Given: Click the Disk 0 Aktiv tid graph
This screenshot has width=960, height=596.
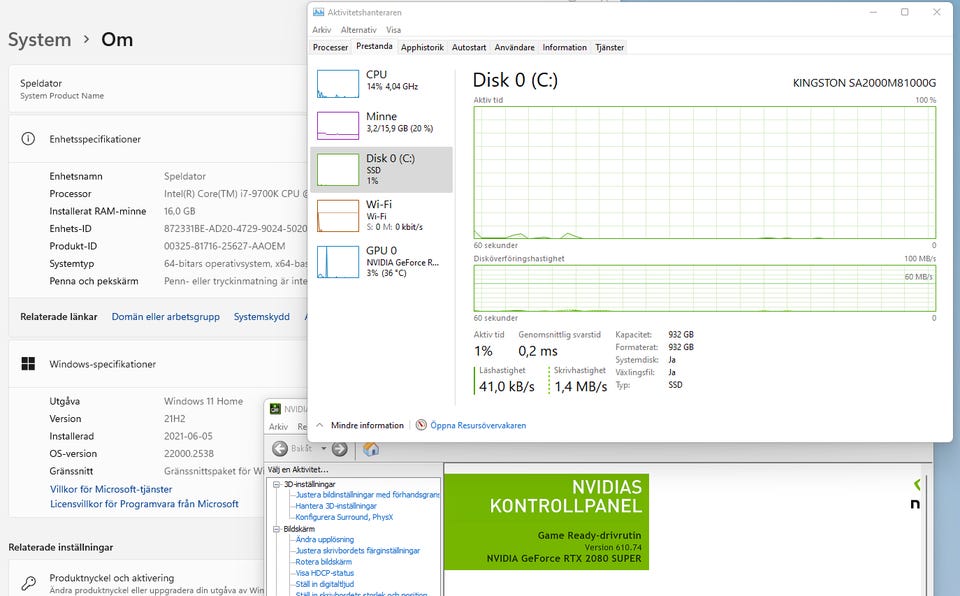Looking at the screenshot, I should point(705,172).
